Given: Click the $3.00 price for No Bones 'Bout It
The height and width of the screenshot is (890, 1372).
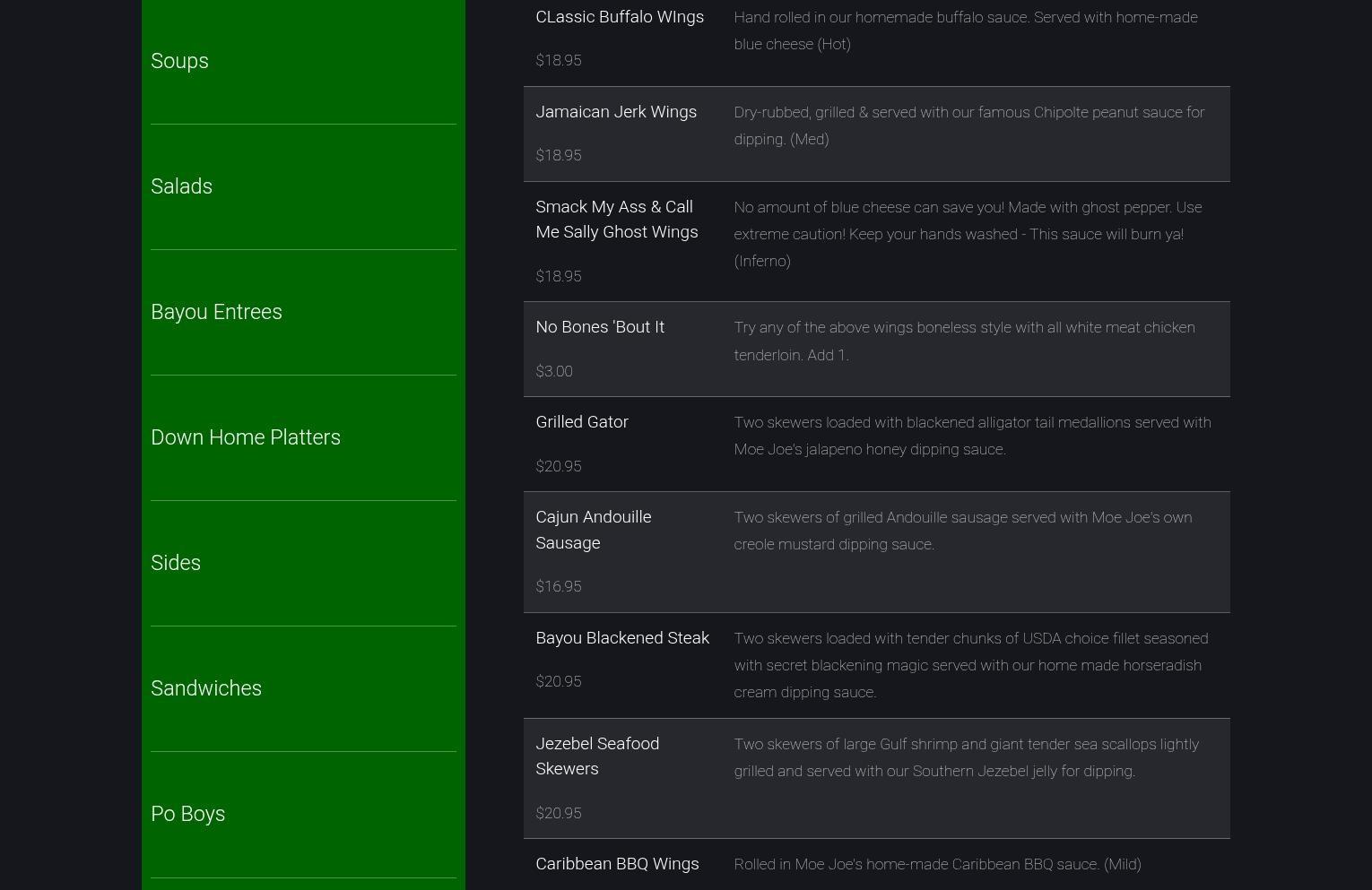Looking at the screenshot, I should coord(554,371).
